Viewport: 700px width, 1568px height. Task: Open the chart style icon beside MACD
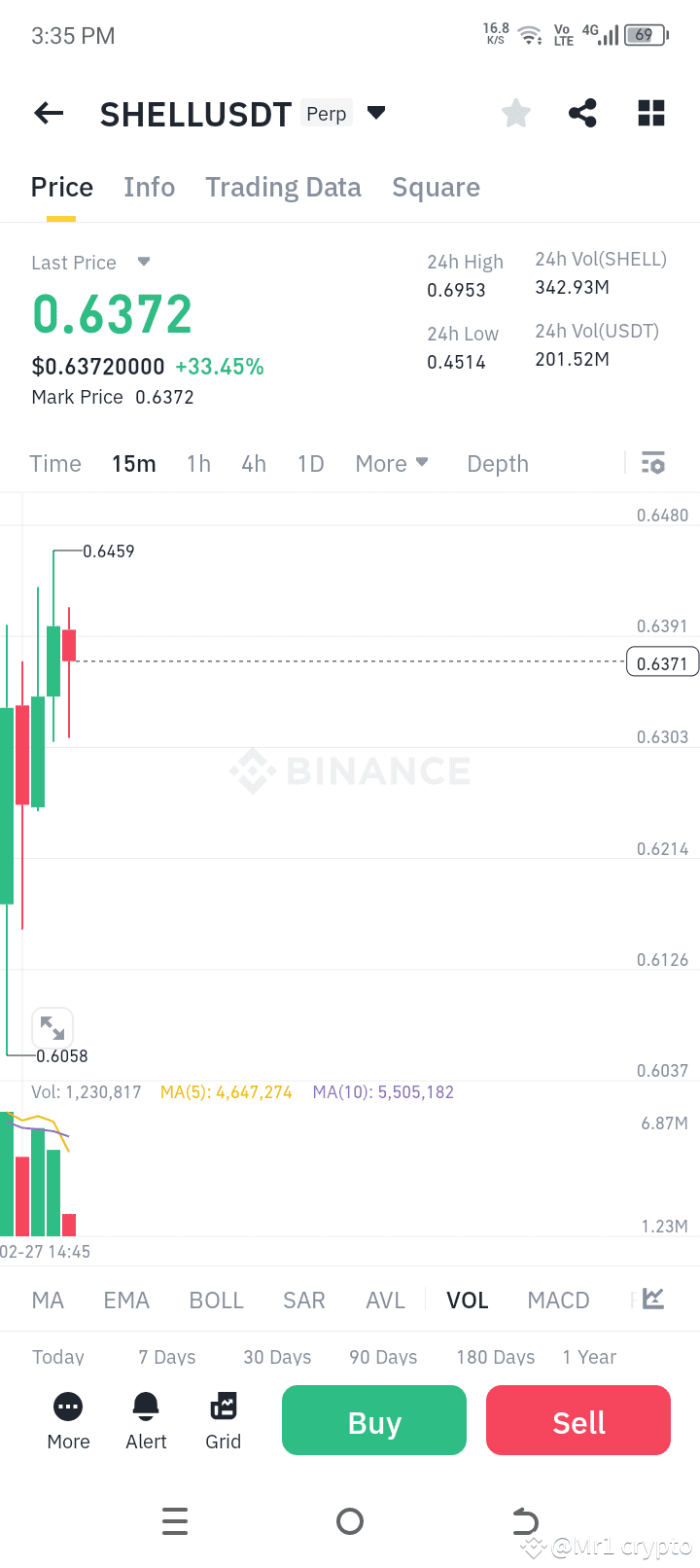652,1299
